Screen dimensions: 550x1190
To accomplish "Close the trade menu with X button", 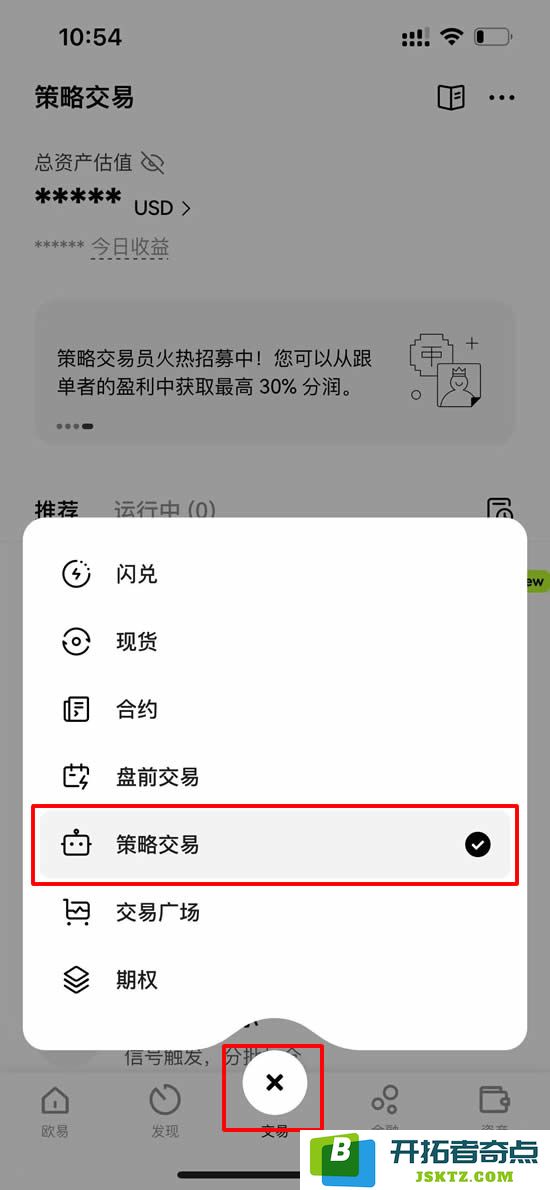I will click(x=275, y=1083).
